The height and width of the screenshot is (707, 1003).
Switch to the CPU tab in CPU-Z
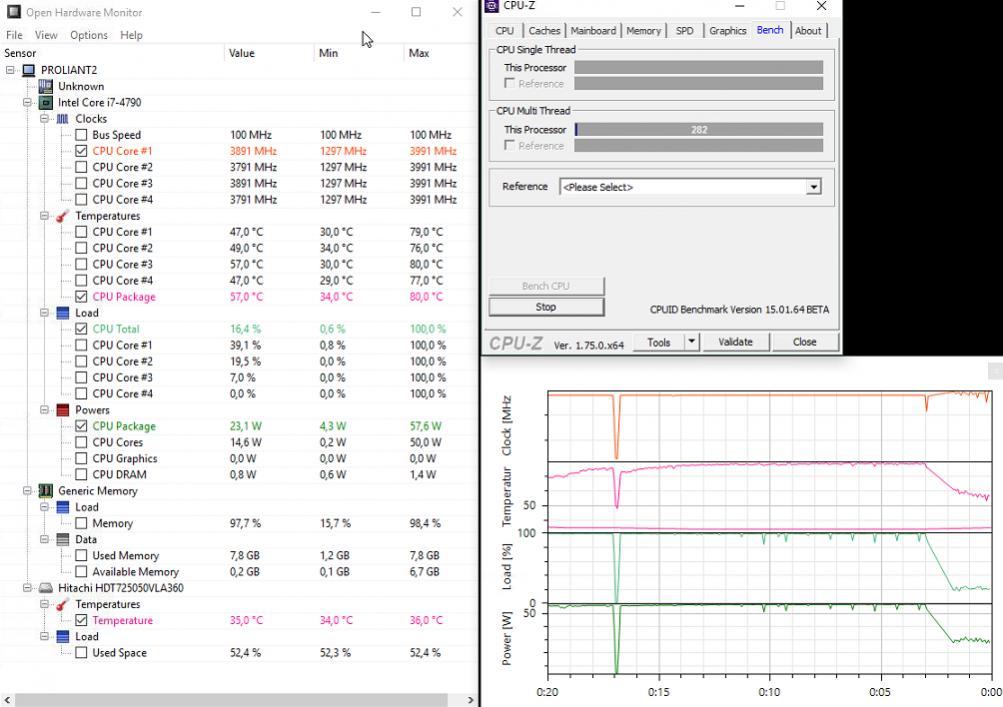[505, 31]
